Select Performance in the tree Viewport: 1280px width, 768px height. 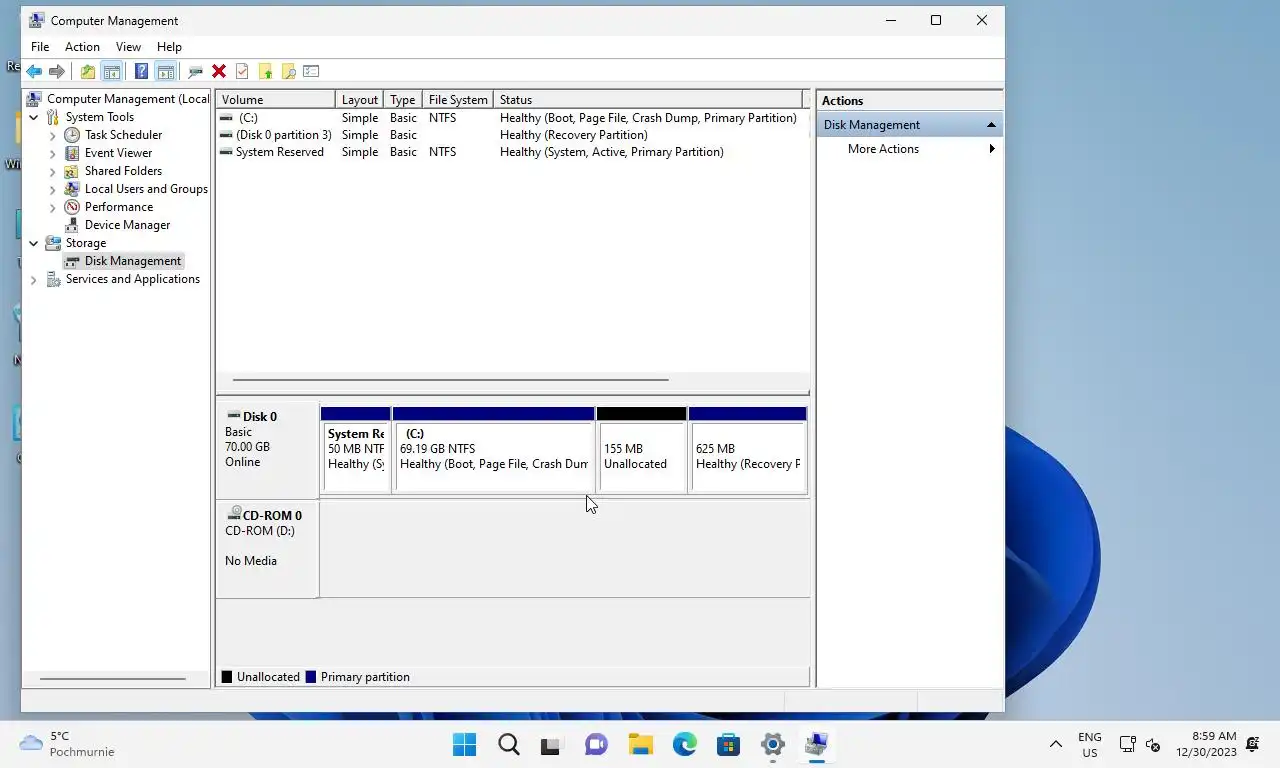click(x=119, y=207)
